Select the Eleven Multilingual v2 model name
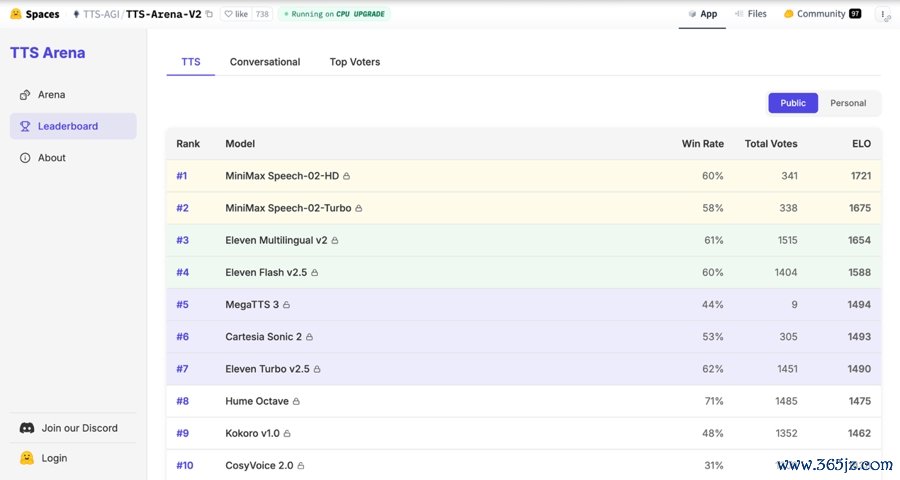Screen dimensions: 900x480 (276, 241)
